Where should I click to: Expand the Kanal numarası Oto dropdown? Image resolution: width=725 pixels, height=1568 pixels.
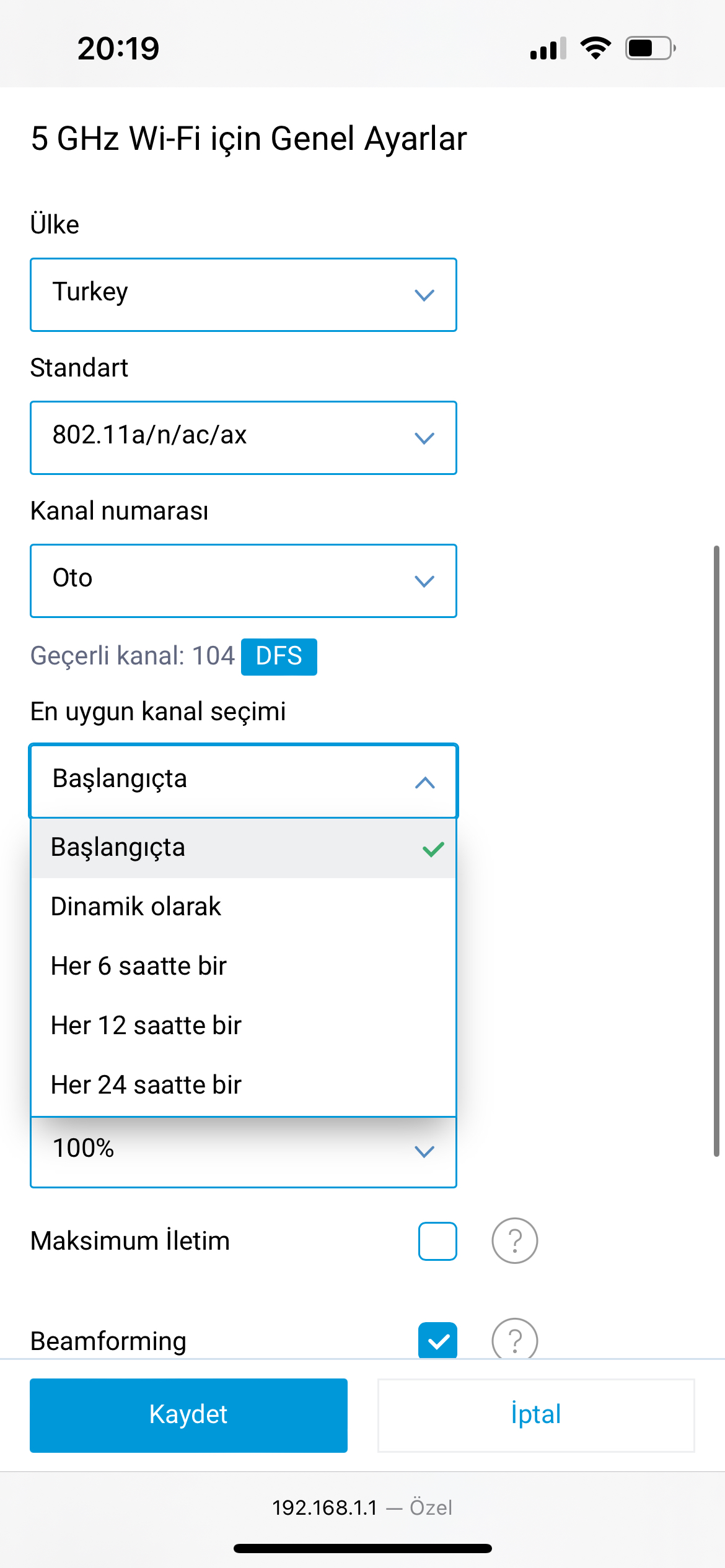[x=244, y=581]
